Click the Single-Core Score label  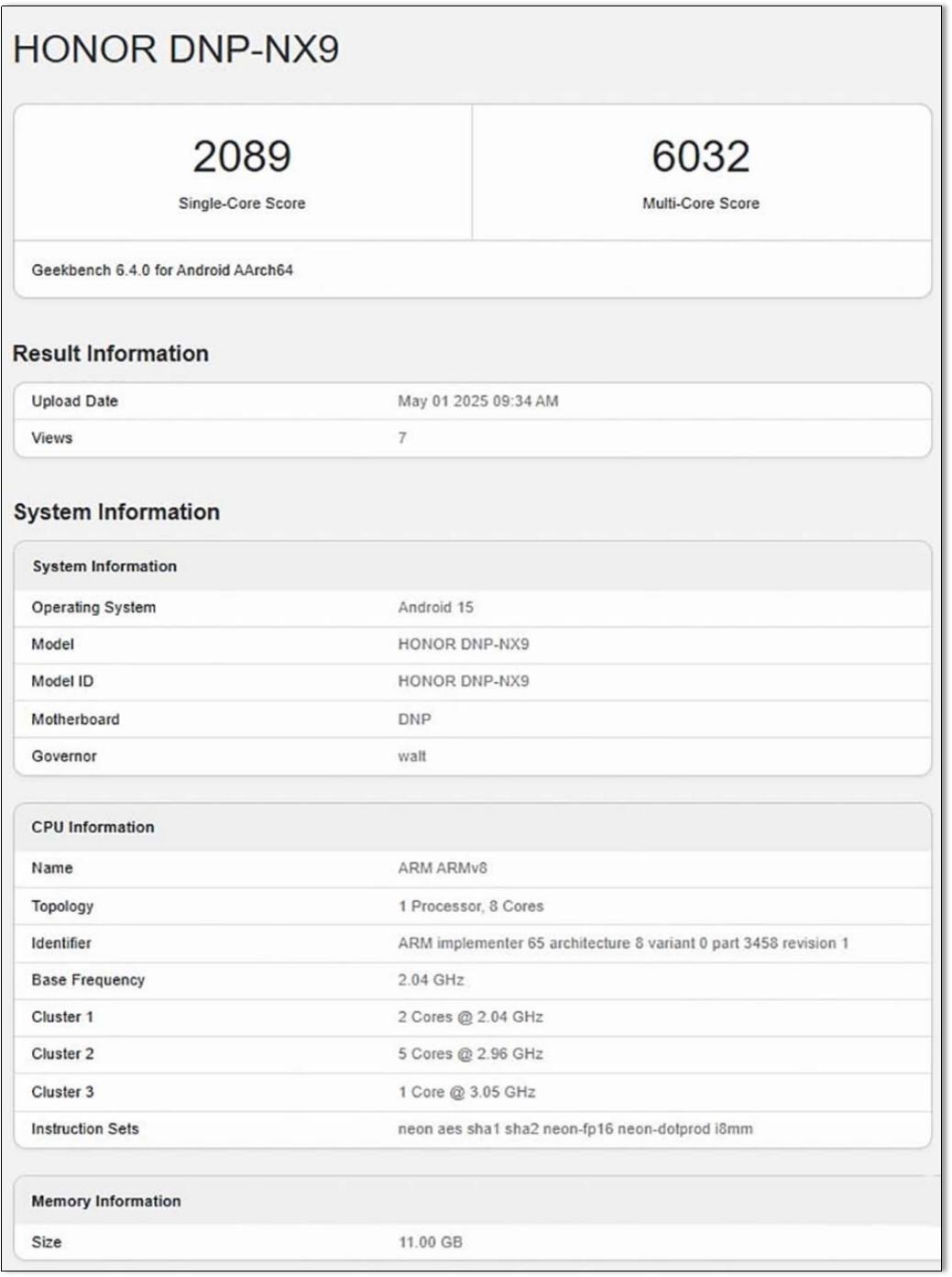click(x=242, y=204)
